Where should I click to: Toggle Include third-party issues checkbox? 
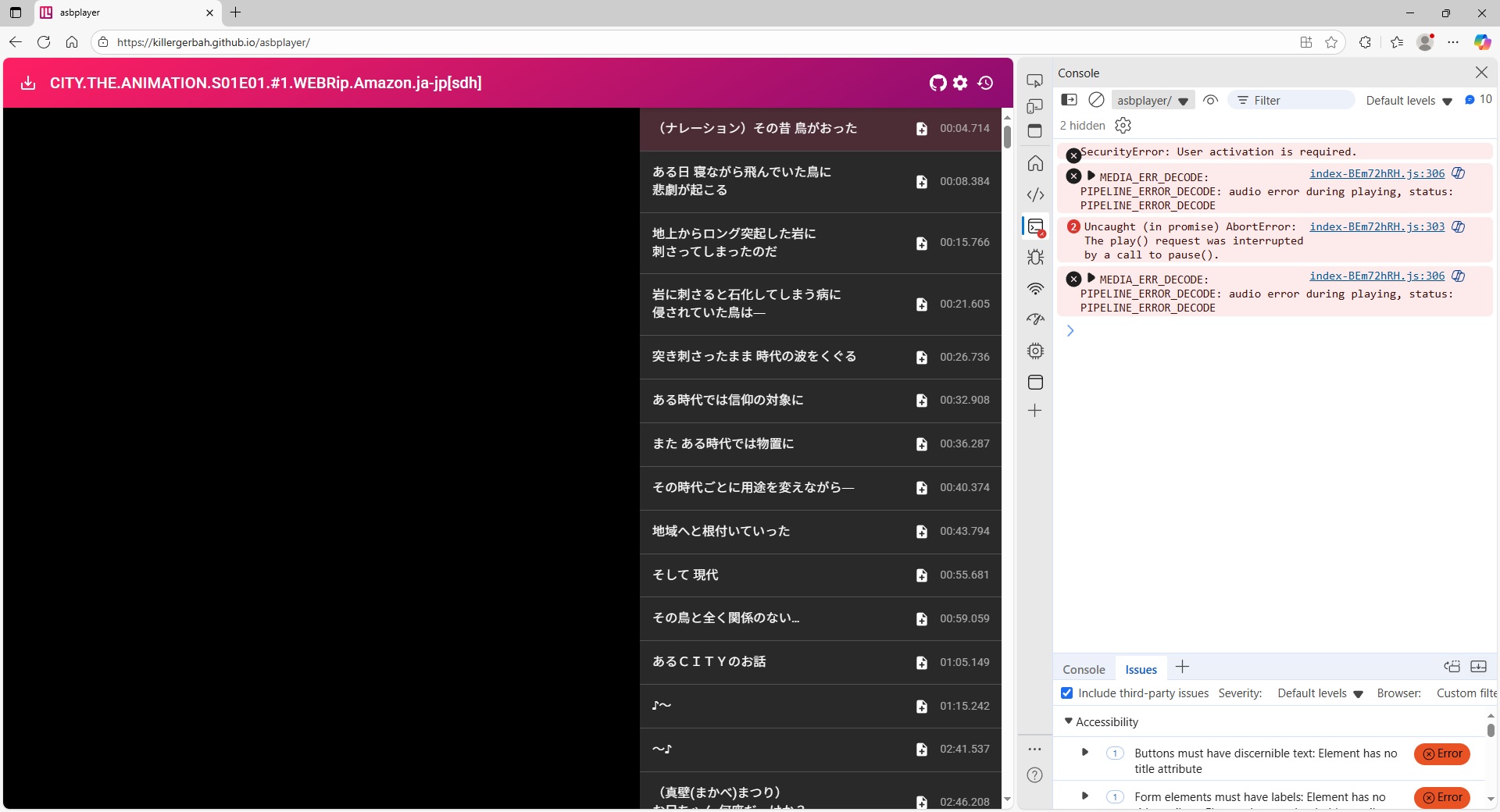[x=1067, y=693]
